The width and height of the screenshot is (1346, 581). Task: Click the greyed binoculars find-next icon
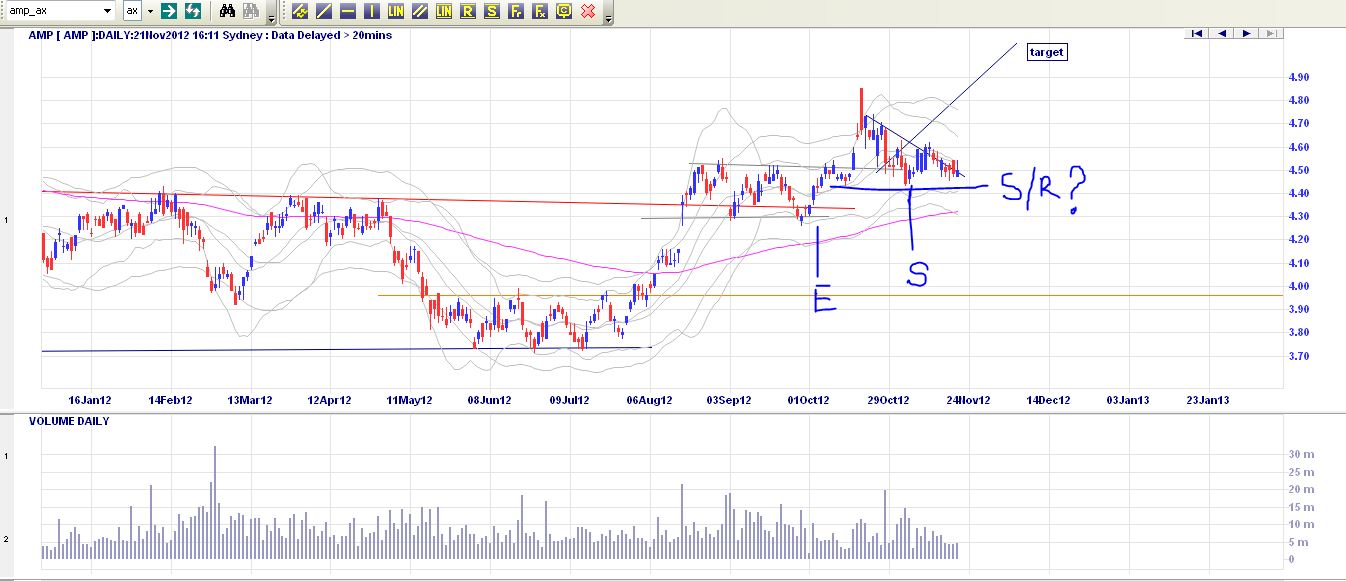coord(251,11)
